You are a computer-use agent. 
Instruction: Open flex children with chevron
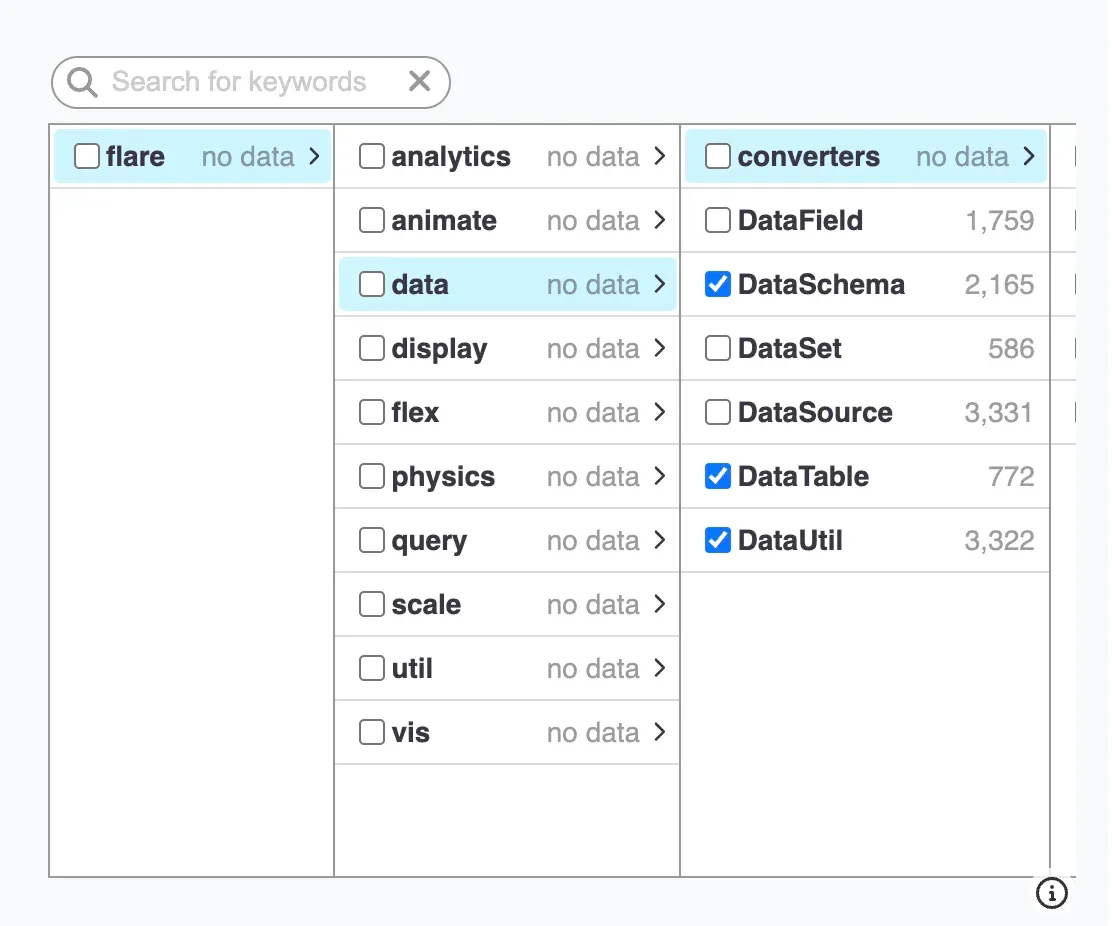(660, 412)
